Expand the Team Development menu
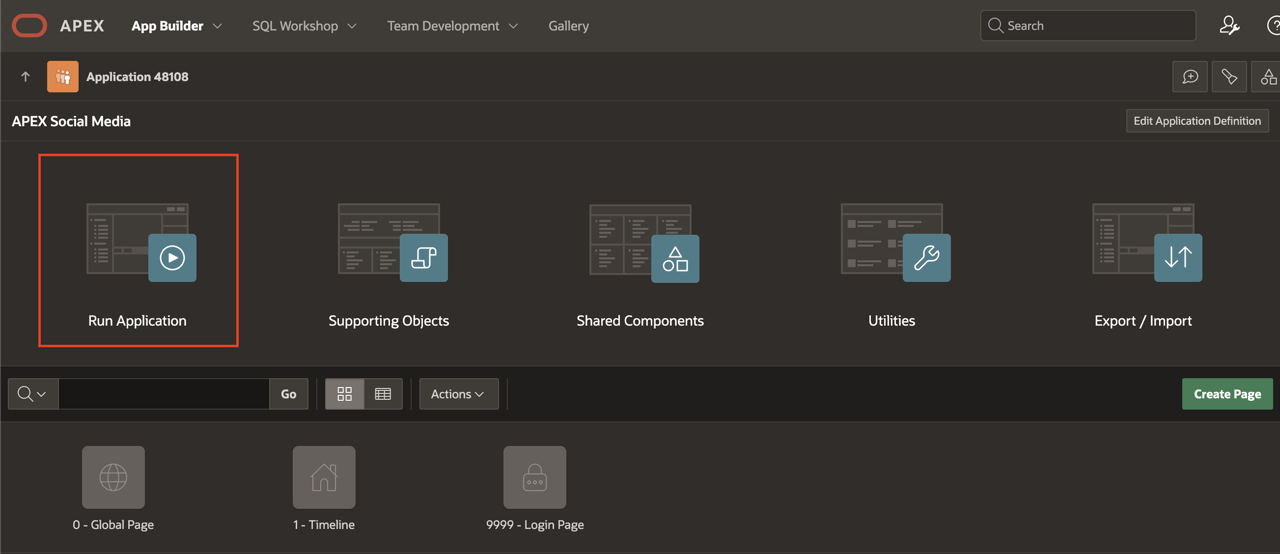The width and height of the screenshot is (1280, 554). (452, 26)
